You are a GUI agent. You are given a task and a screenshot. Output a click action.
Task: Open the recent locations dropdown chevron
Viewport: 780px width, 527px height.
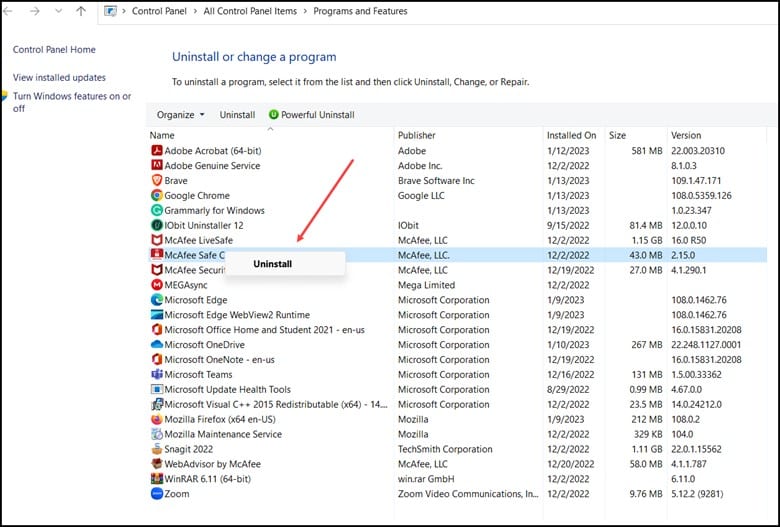coord(59,11)
